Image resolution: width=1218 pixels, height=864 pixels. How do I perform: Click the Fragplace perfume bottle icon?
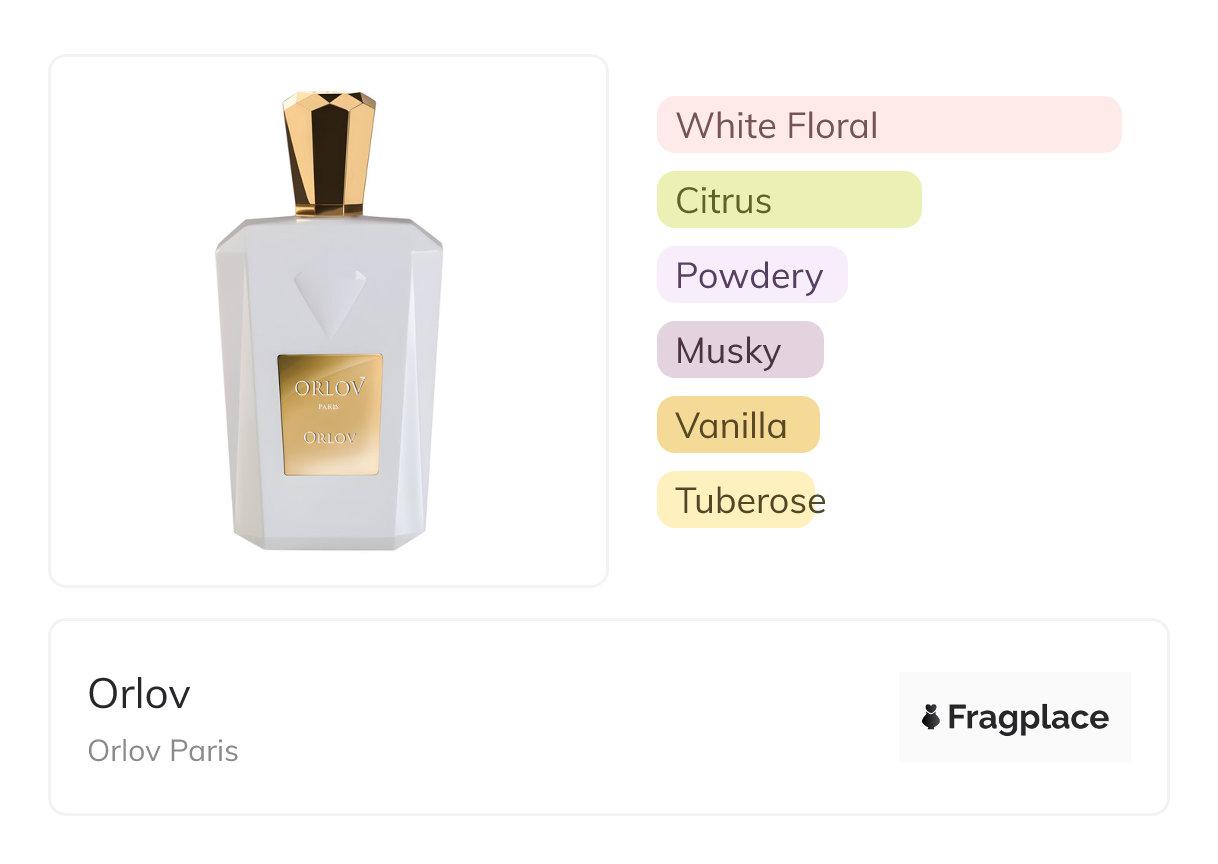[x=931, y=717]
